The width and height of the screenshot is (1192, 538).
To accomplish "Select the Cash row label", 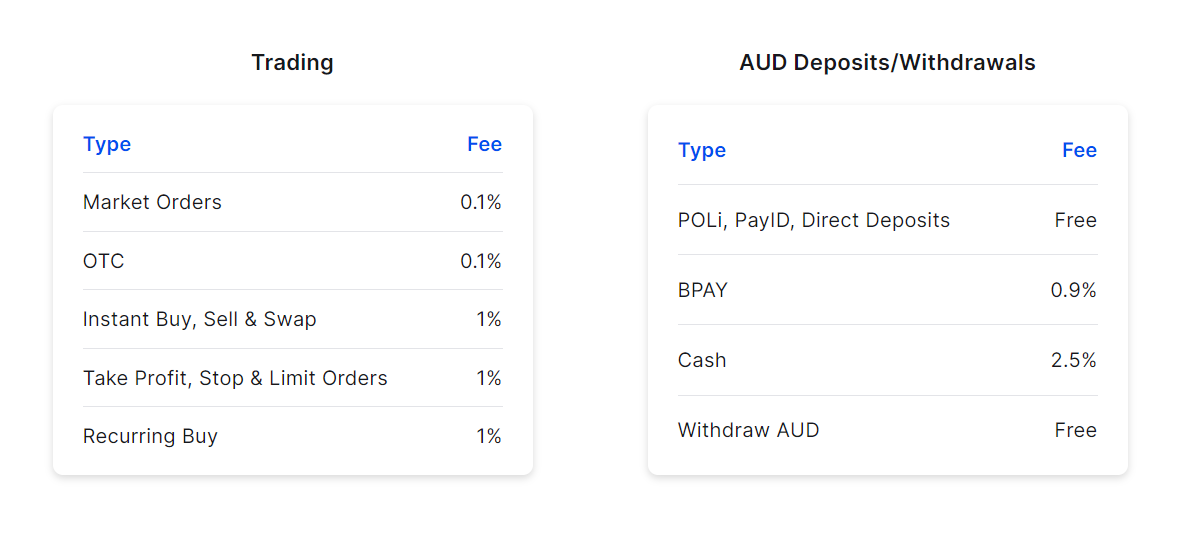I will (x=702, y=360).
